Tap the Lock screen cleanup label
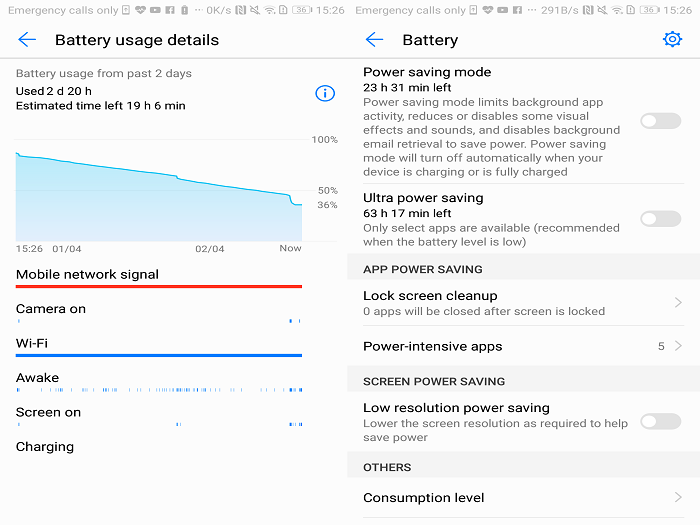Image resolution: width=700 pixels, height=525 pixels. point(430,296)
